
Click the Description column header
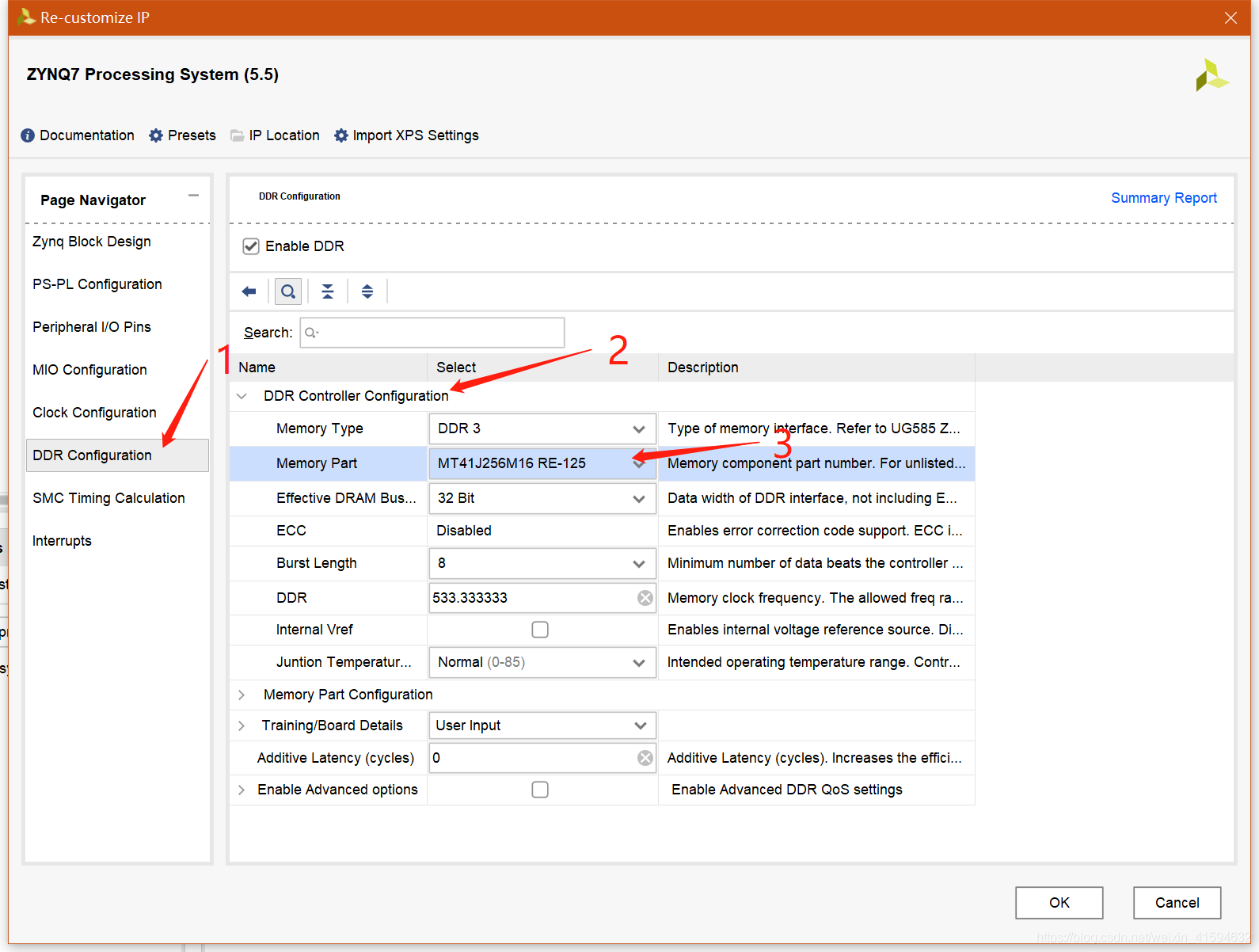816,367
